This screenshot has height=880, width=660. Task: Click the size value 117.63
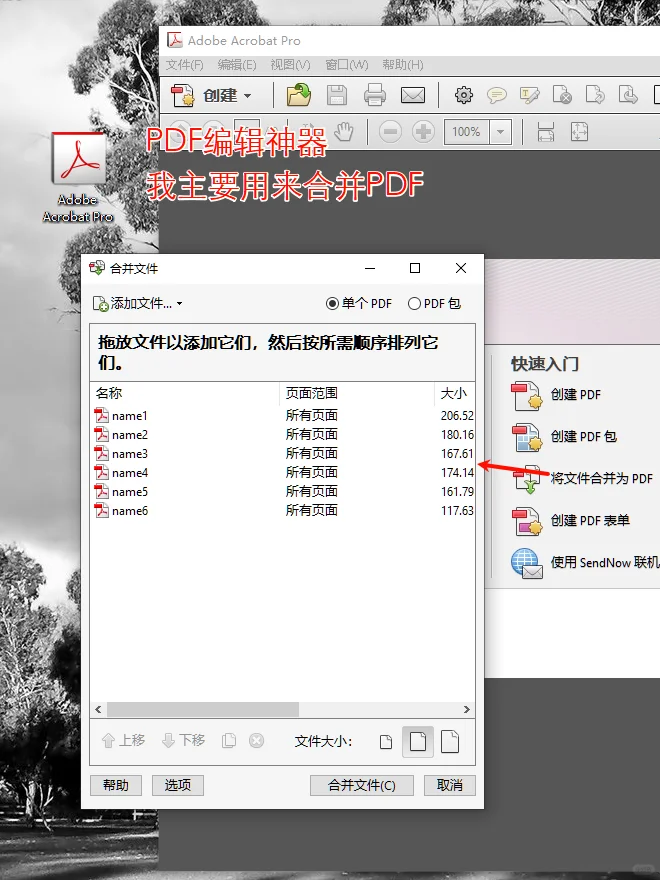pos(457,511)
